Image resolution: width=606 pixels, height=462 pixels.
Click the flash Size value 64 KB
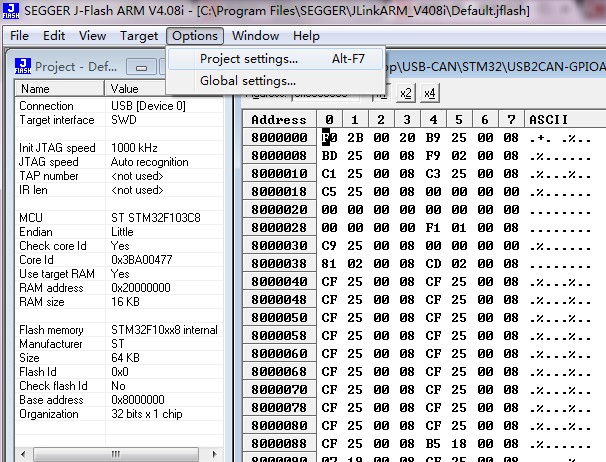coord(125,358)
